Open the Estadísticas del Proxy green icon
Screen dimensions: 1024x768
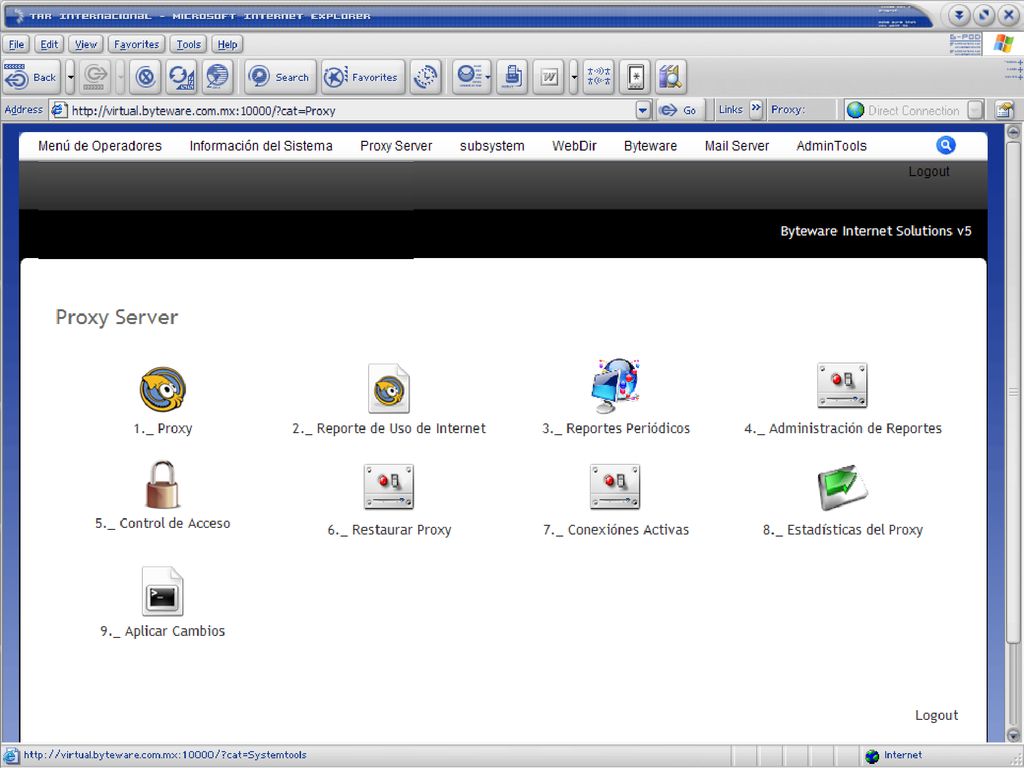[842, 488]
